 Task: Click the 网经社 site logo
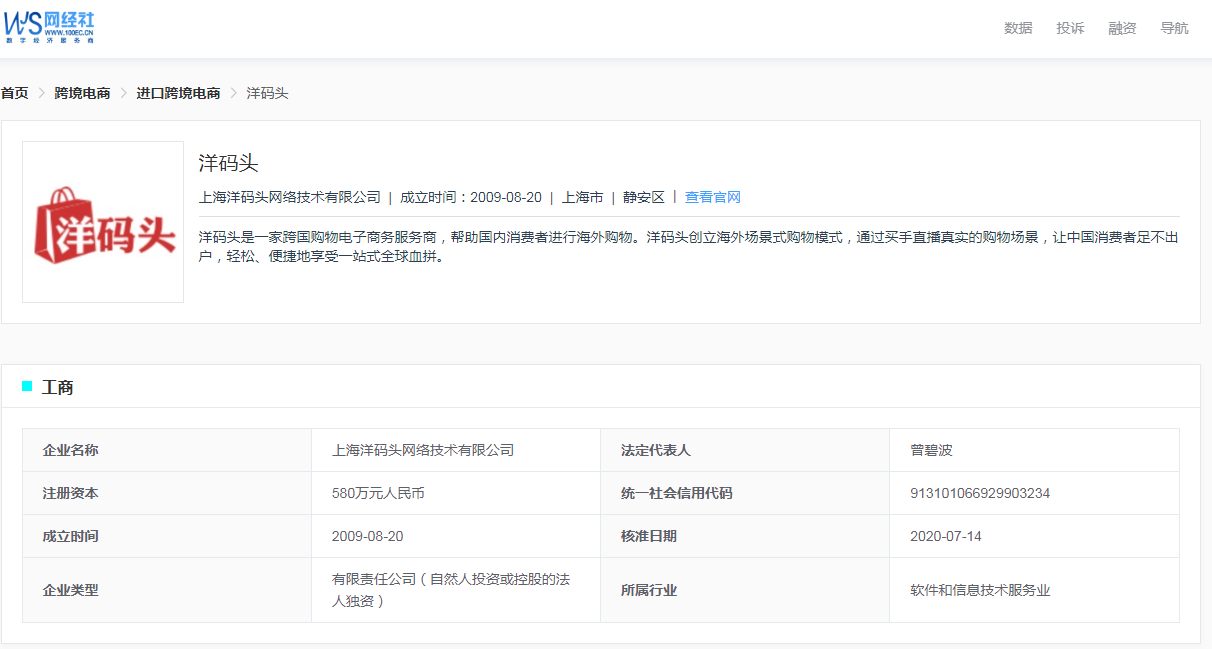[50, 27]
